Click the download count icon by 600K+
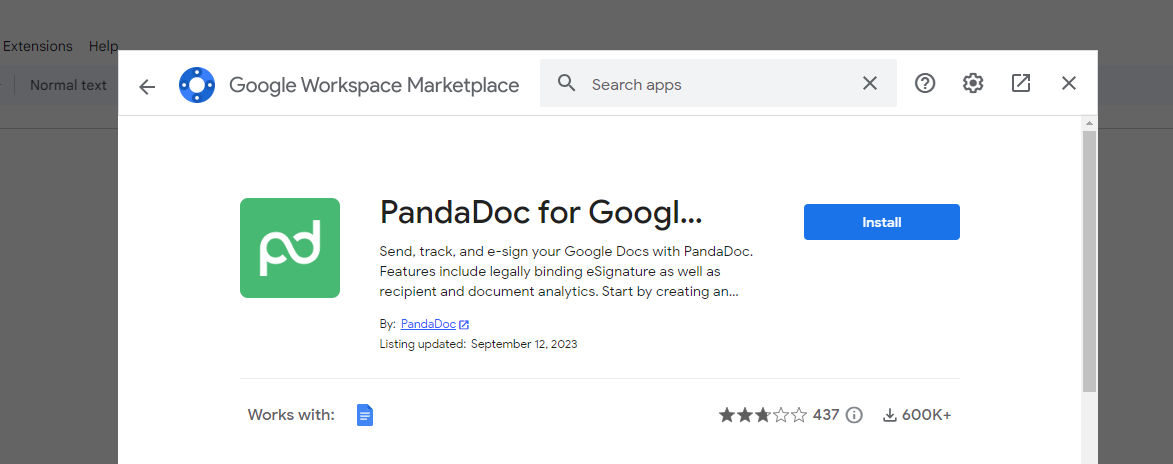The image size is (1173, 464). (889, 415)
